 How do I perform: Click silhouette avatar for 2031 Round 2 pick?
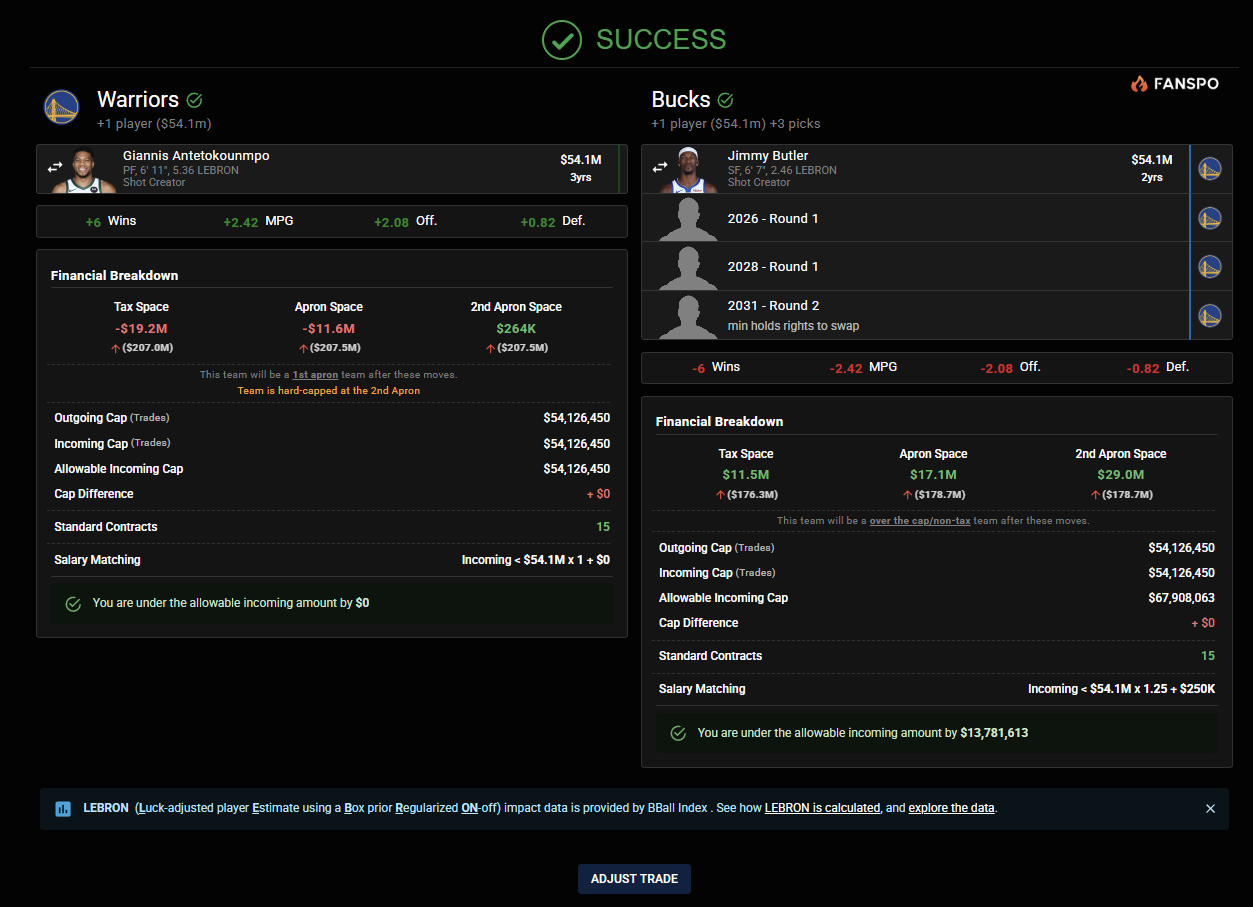(688, 316)
